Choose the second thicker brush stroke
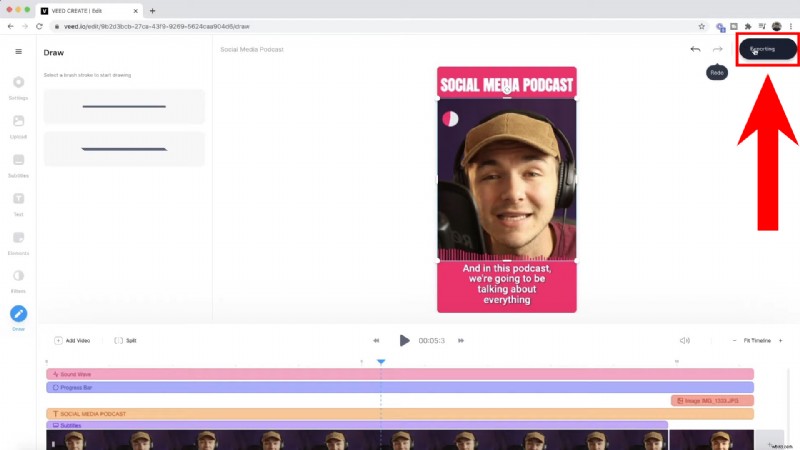This screenshot has width=800, height=450. click(x=124, y=149)
